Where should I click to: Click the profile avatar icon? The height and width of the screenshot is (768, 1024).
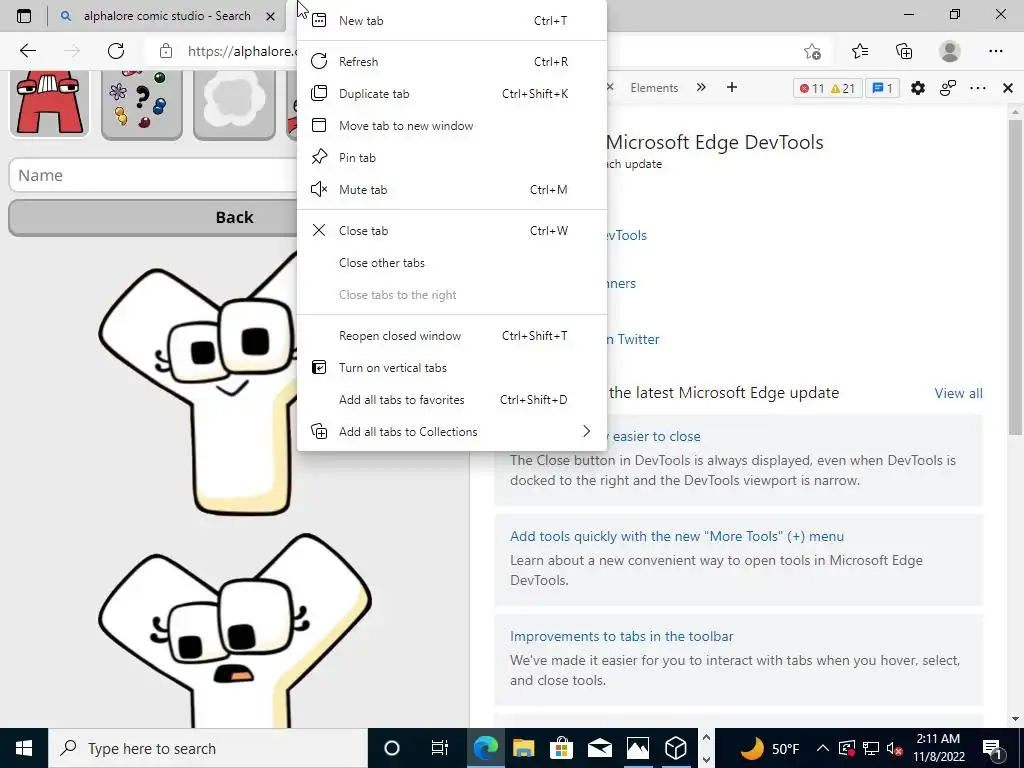950,51
